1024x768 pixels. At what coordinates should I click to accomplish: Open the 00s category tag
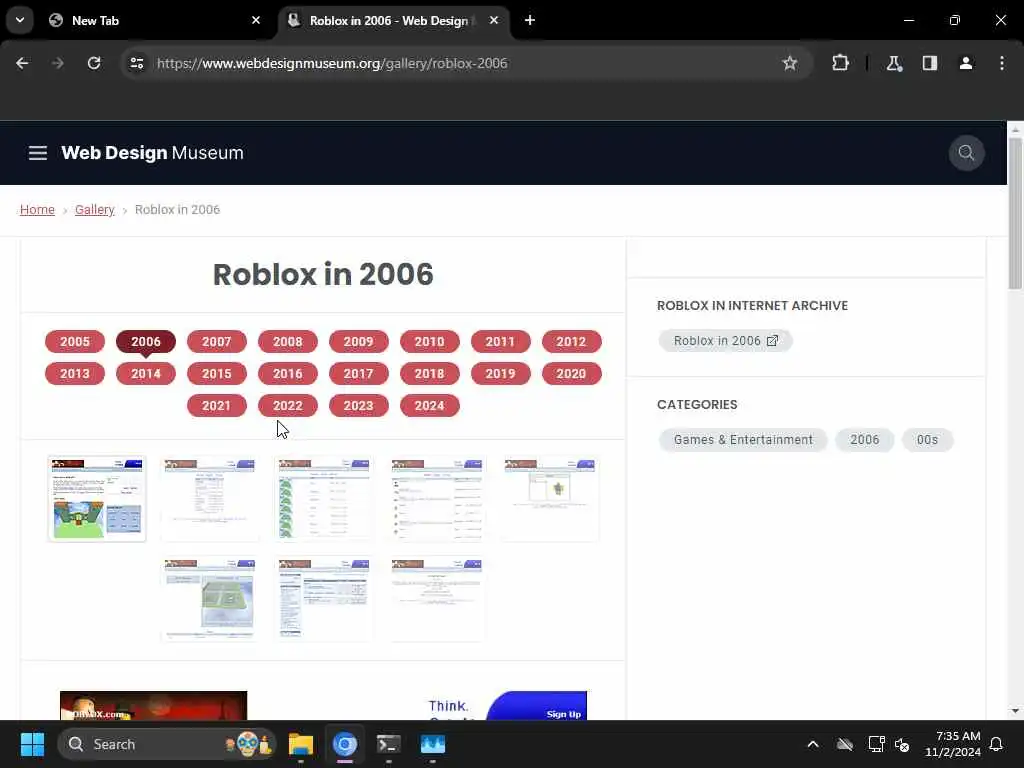927,440
